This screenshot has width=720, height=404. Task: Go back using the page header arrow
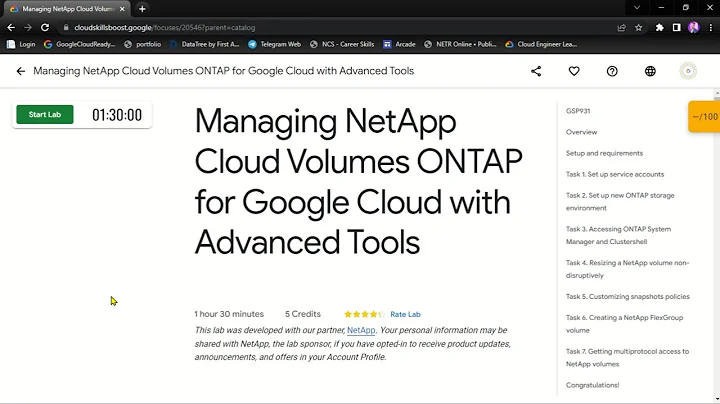[21, 71]
